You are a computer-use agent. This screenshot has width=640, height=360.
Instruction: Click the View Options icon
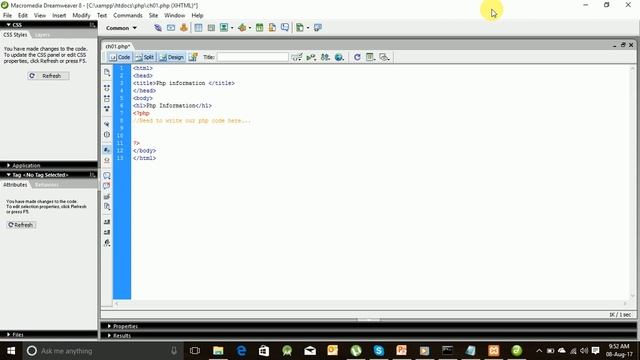(x=371, y=57)
